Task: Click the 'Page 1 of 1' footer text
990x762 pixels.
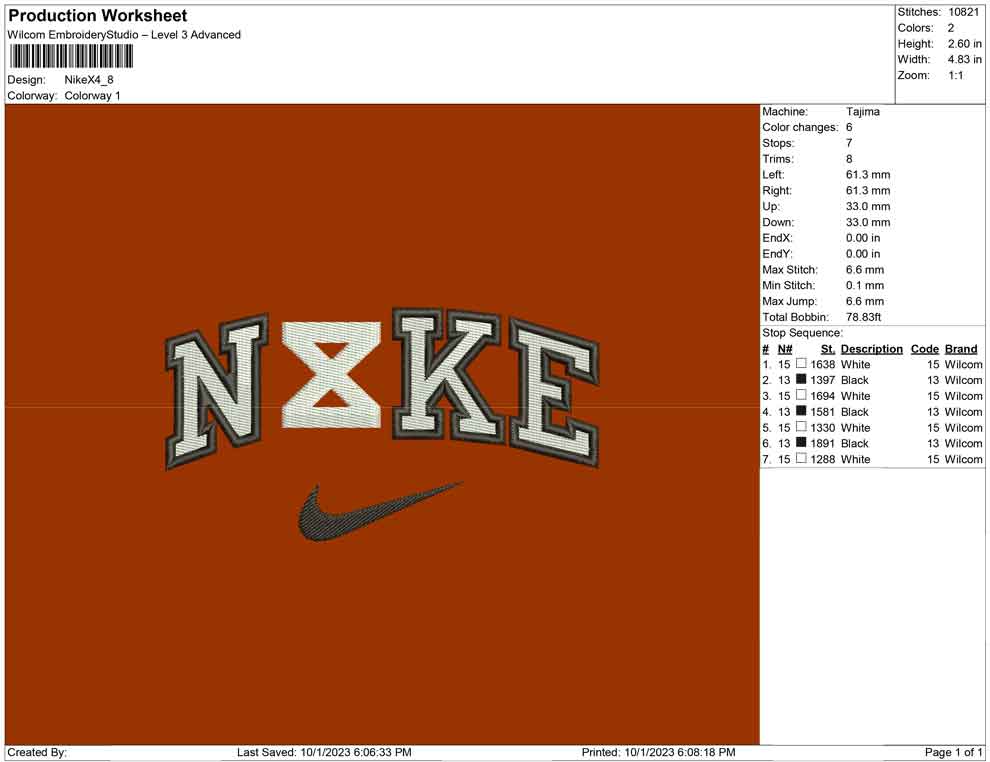Action: (x=953, y=752)
